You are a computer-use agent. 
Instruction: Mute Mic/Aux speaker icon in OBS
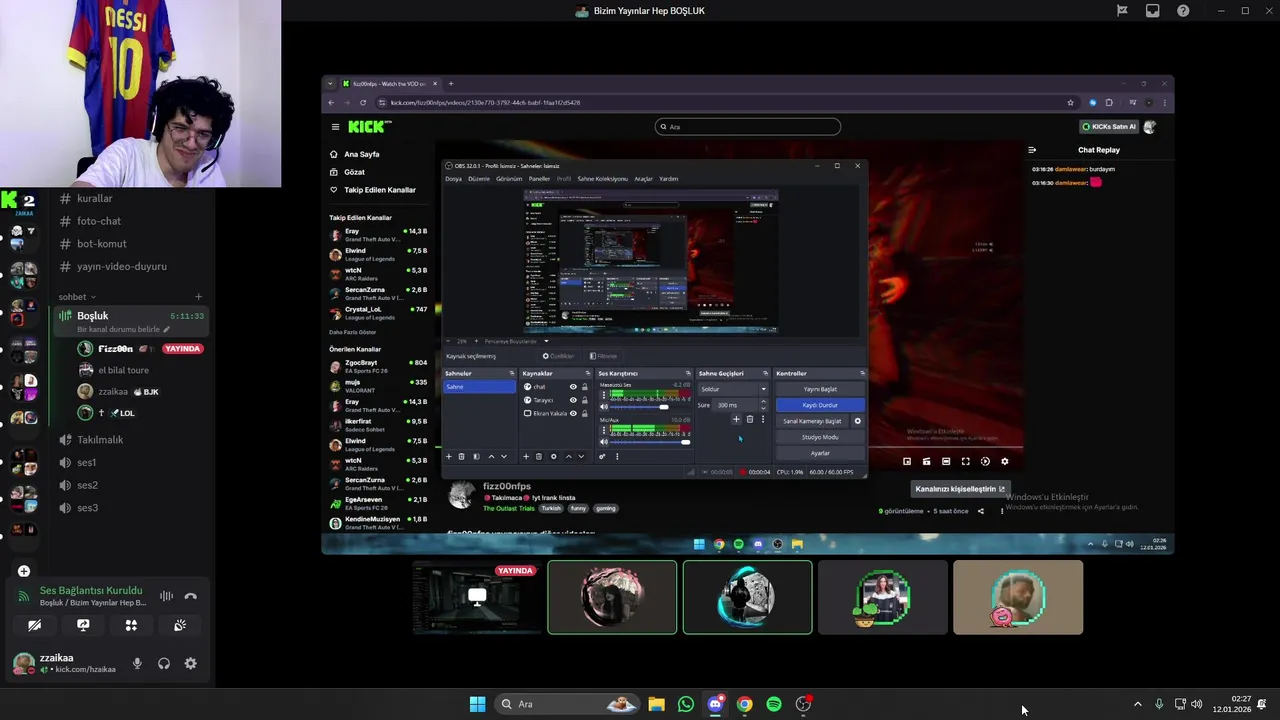[x=604, y=442]
